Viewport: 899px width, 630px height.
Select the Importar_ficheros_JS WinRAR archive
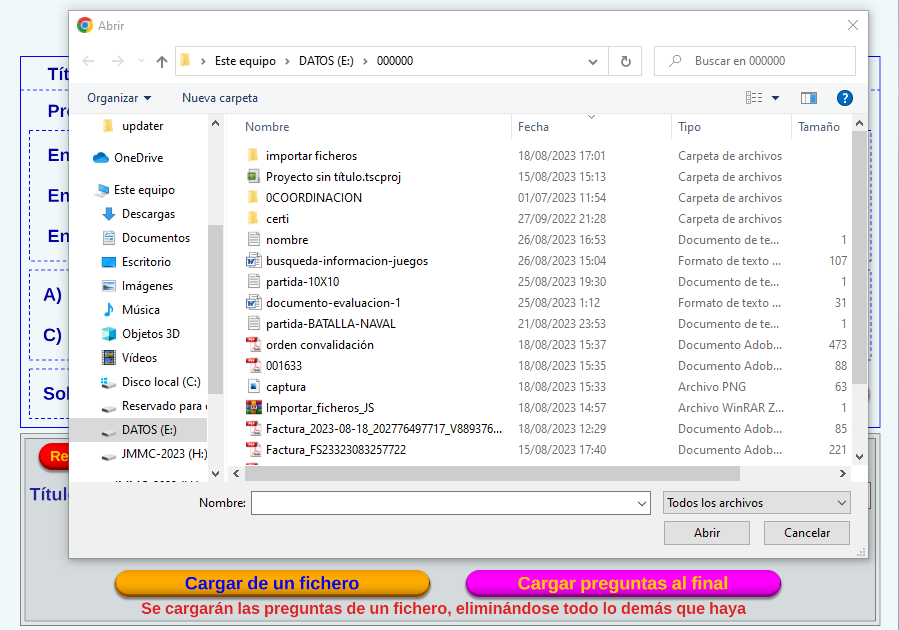coord(320,408)
